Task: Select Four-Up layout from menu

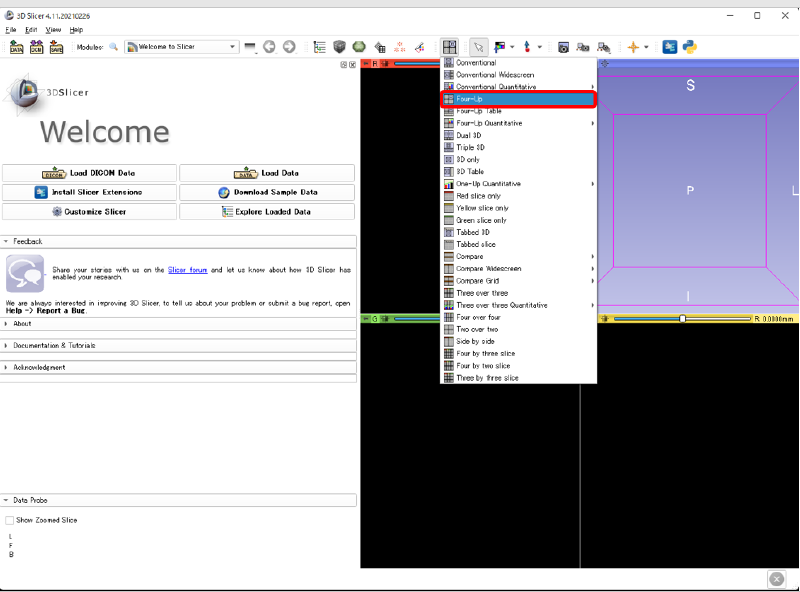Action: 518,99
